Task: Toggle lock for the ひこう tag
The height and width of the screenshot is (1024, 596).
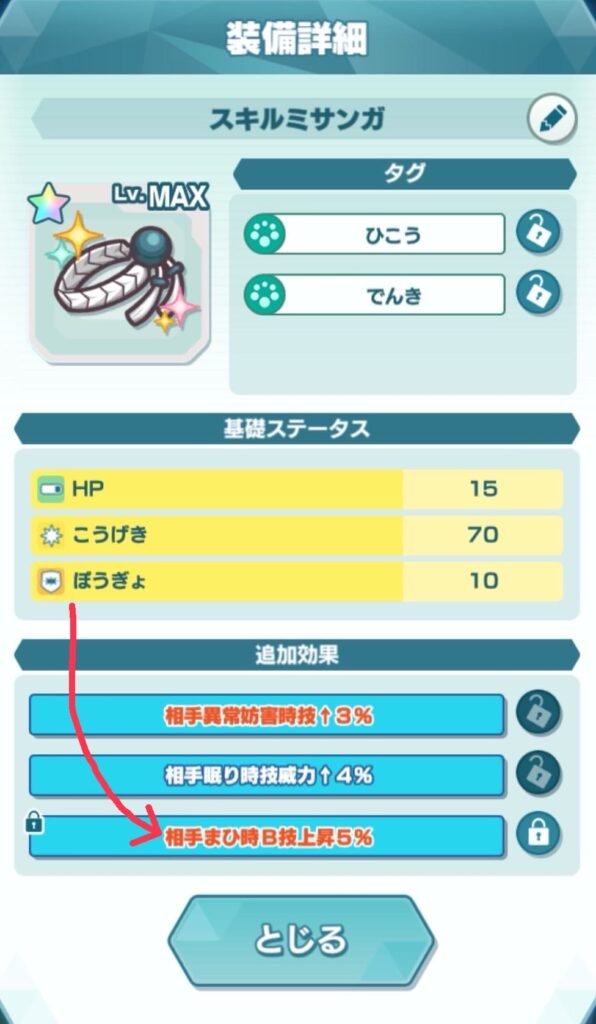Action: (538, 232)
